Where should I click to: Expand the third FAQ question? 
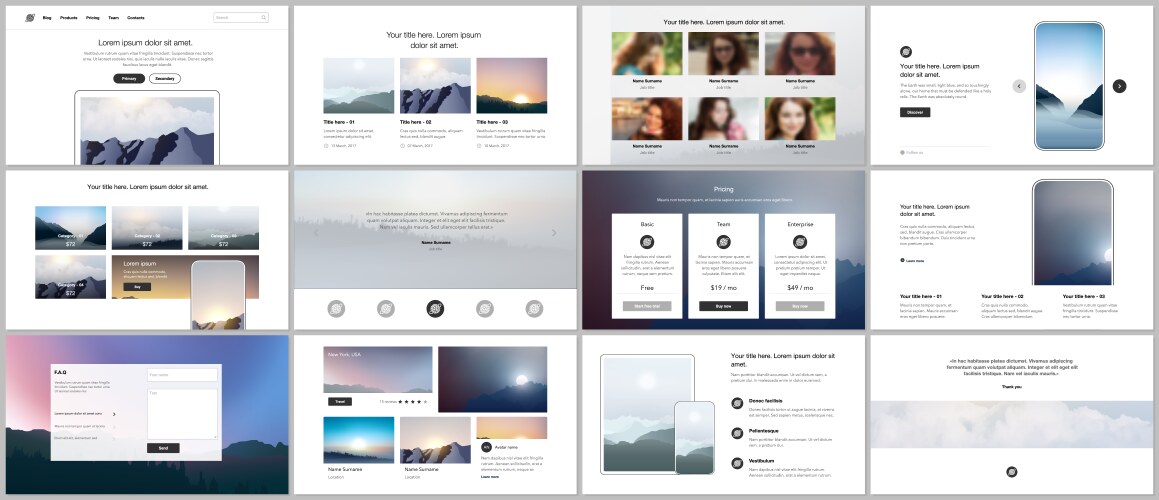tap(113, 438)
